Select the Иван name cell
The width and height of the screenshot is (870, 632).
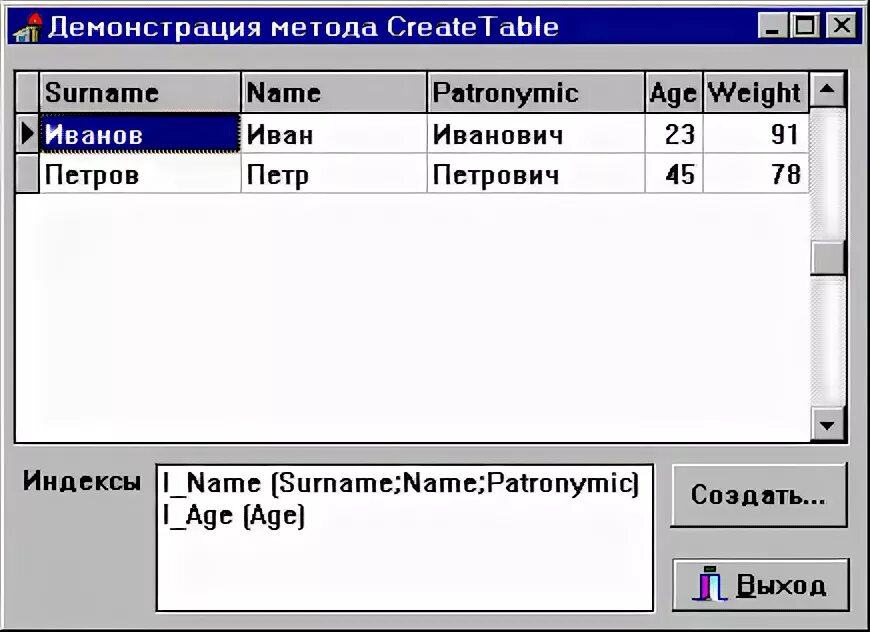click(x=334, y=133)
